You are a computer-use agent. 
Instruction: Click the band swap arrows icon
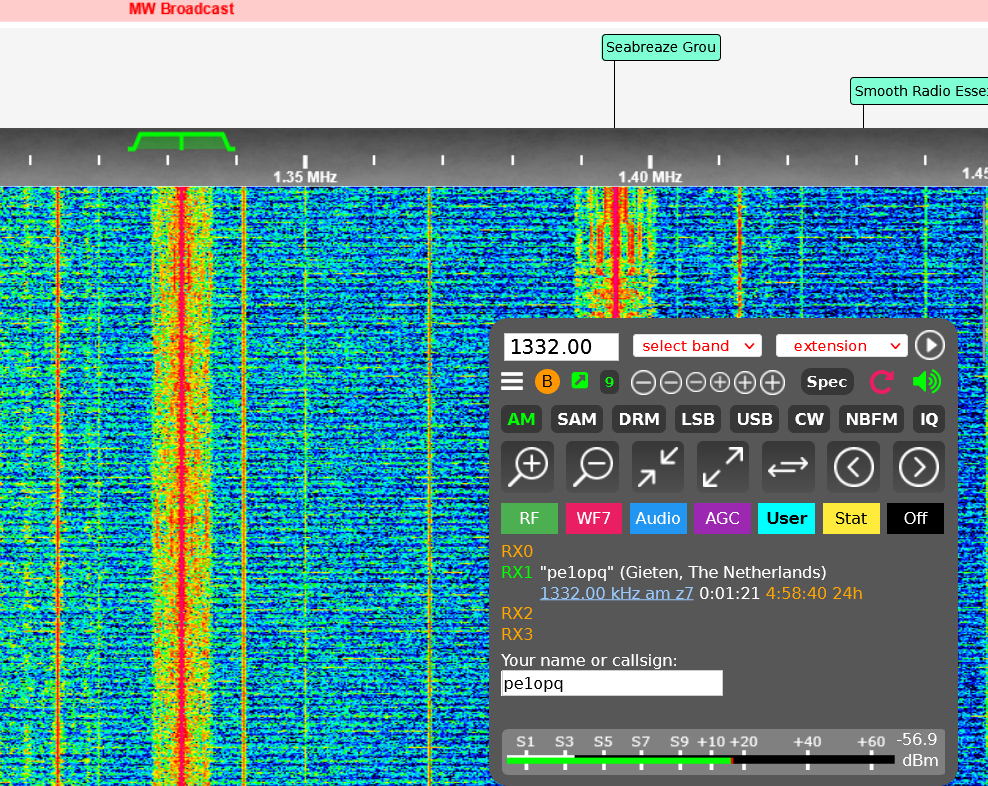(788, 466)
